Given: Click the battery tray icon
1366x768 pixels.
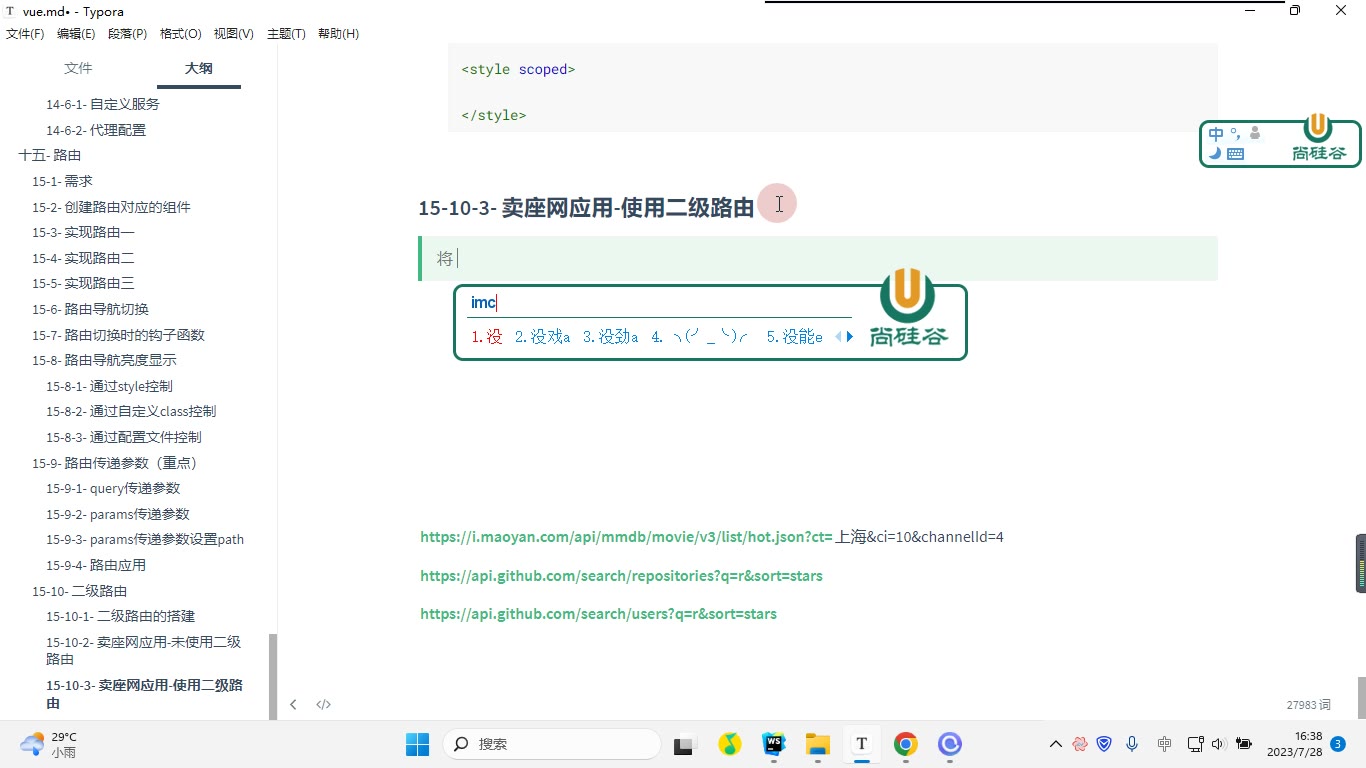Looking at the screenshot, I should point(1244,744).
